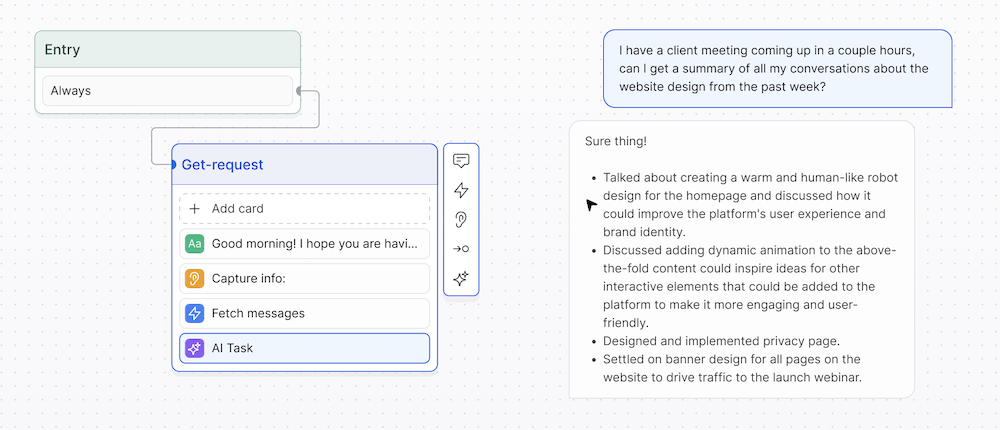Click the lightning bolt icon in the side toolbar
The height and width of the screenshot is (430, 1000).
pyautogui.click(x=461, y=190)
